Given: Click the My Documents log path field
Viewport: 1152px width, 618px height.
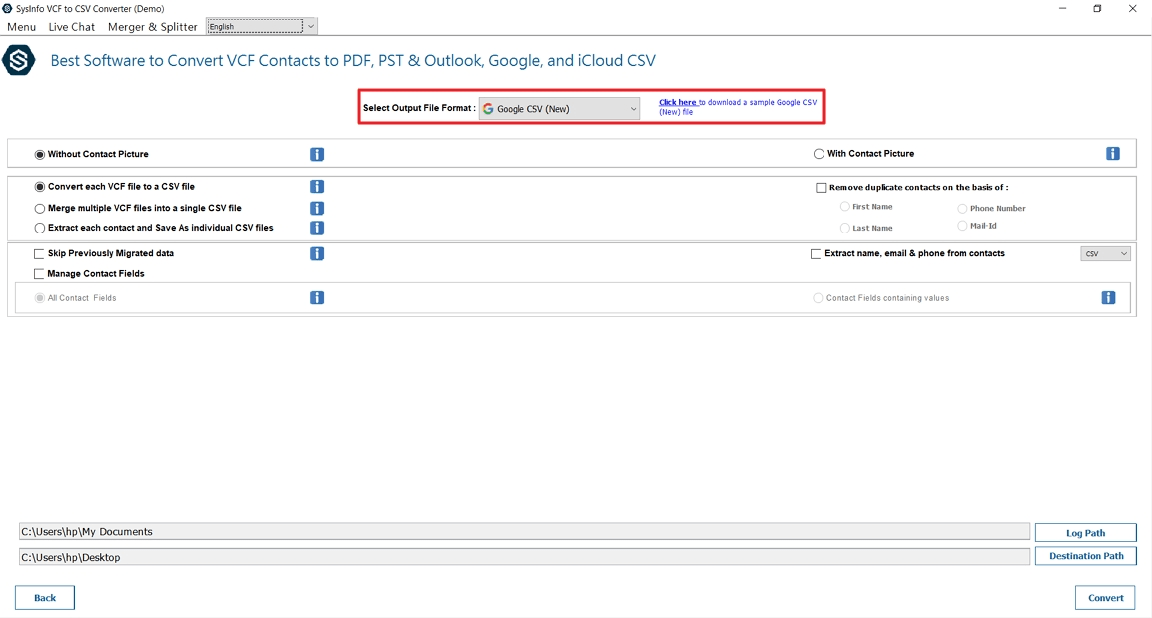Looking at the screenshot, I should [x=524, y=532].
